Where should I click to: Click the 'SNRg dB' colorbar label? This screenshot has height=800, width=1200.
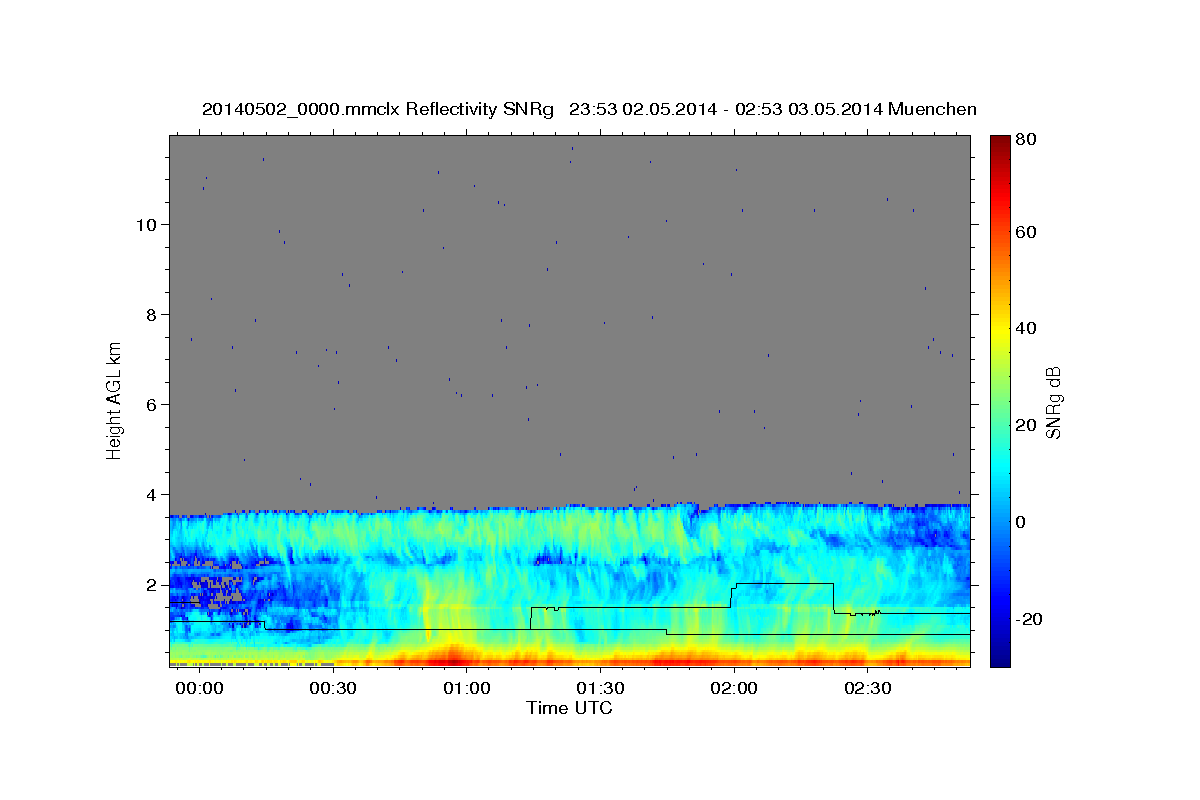[1053, 402]
